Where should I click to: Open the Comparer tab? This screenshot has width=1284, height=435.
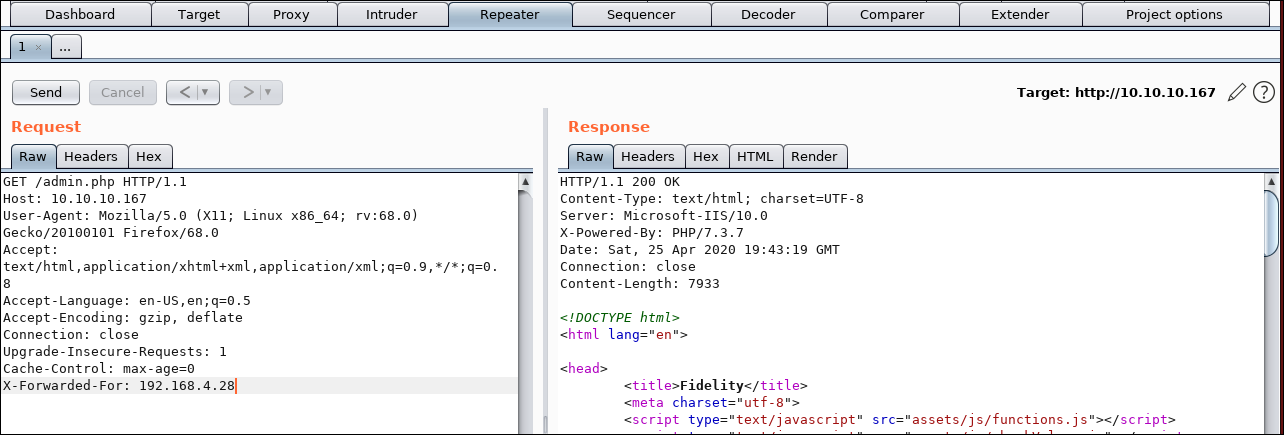[x=893, y=15]
